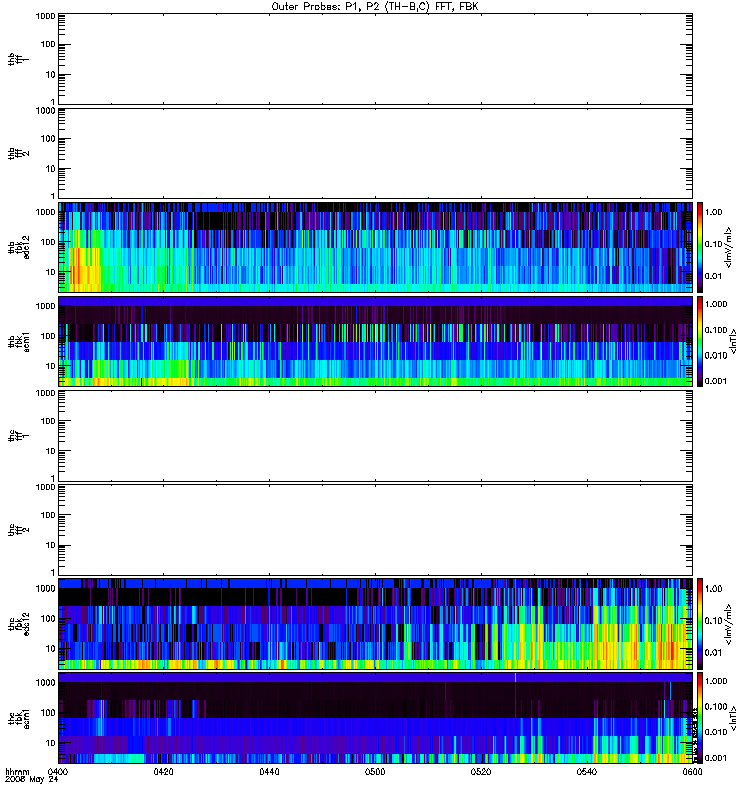
Task: Click the thc scm1 nT color bar
Action: point(700,718)
